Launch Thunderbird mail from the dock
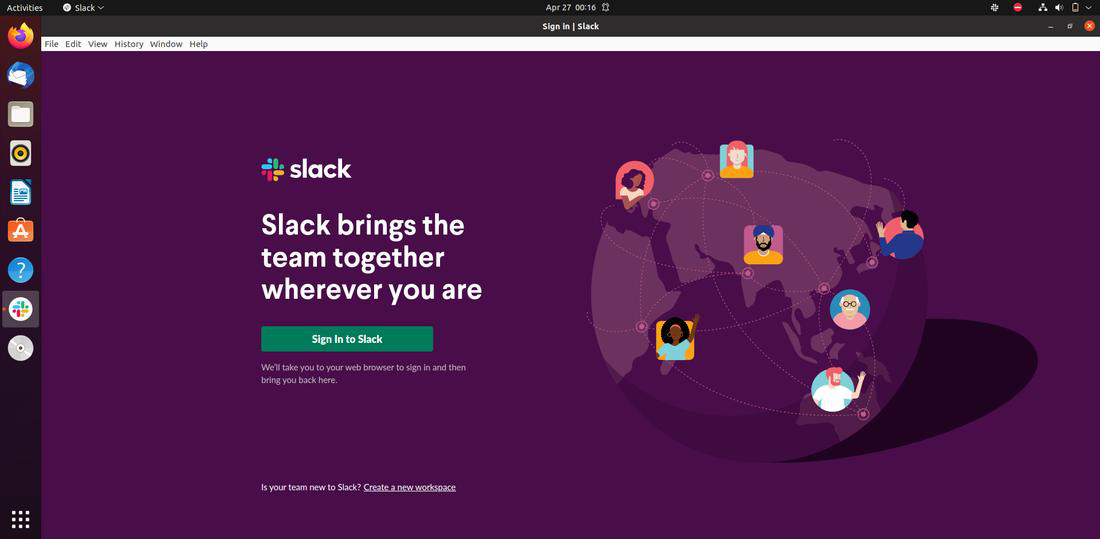The height and width of the screenshot is (539, 1100). pos(20,74)
